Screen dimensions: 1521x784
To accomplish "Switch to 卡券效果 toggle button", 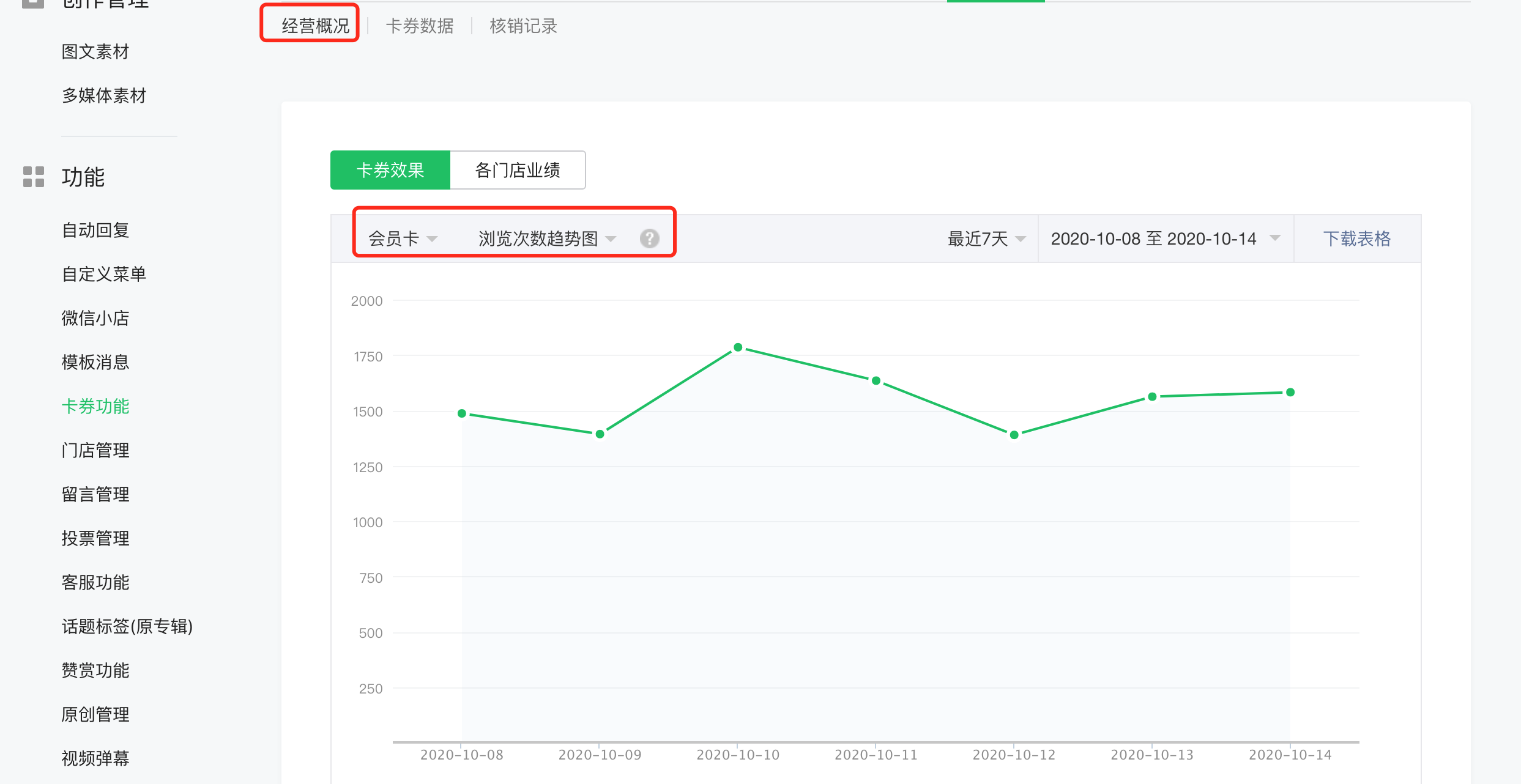I will coord(390,170).
